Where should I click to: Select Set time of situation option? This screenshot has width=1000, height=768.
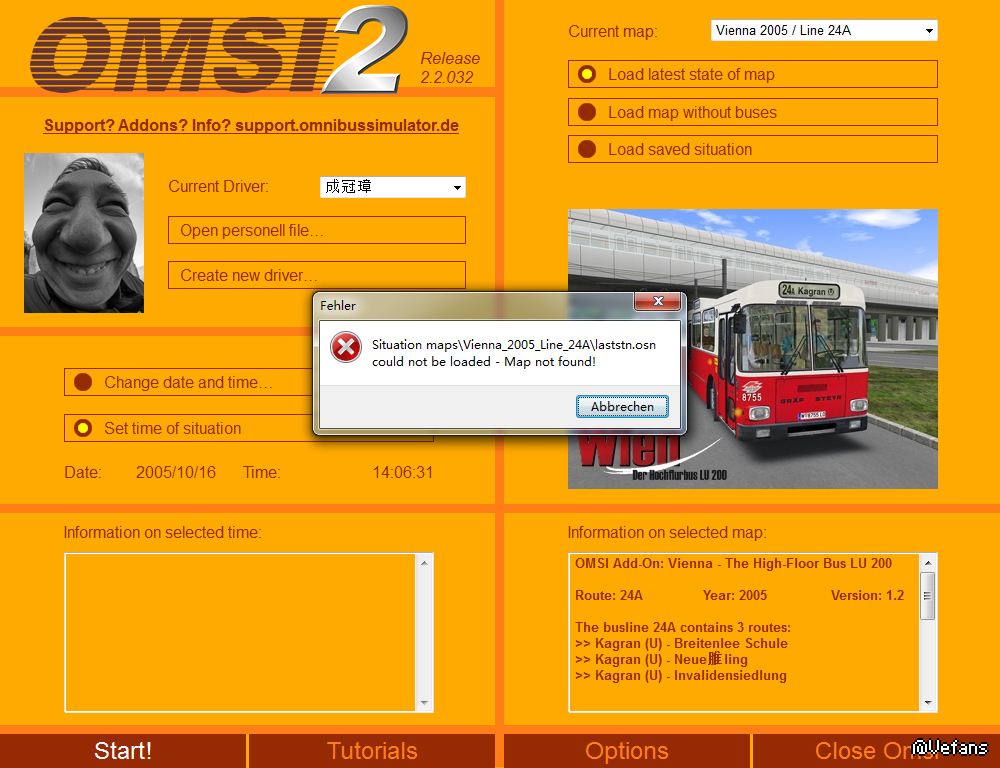pos(188,428)
